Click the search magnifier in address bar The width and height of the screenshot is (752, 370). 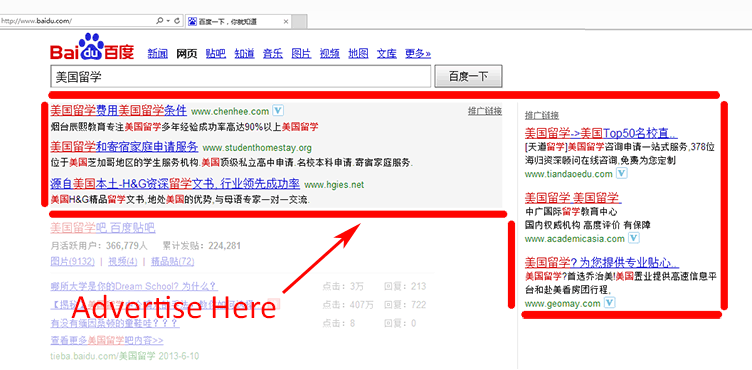[160, 21]
